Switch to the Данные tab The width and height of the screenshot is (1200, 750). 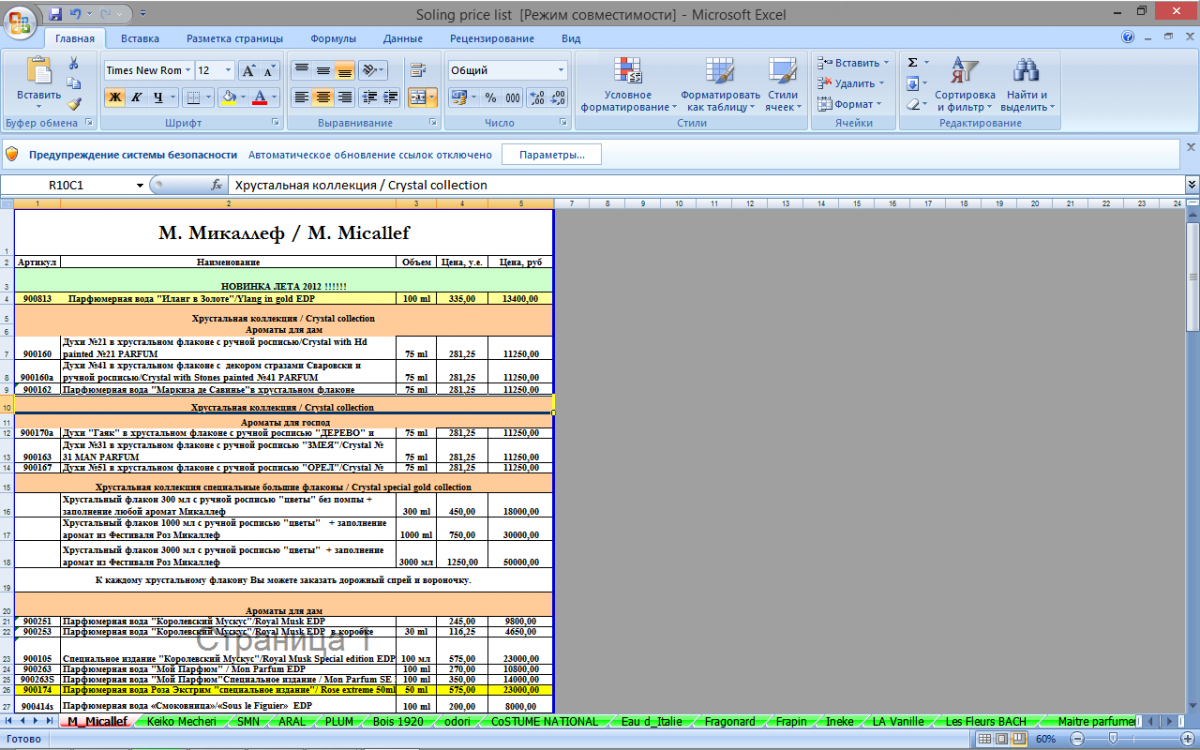pos(402,39)
